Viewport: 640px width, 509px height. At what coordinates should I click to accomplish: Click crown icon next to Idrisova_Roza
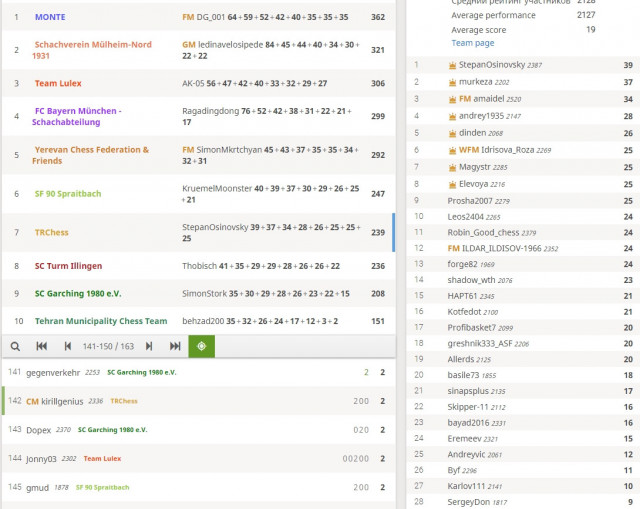452,150
